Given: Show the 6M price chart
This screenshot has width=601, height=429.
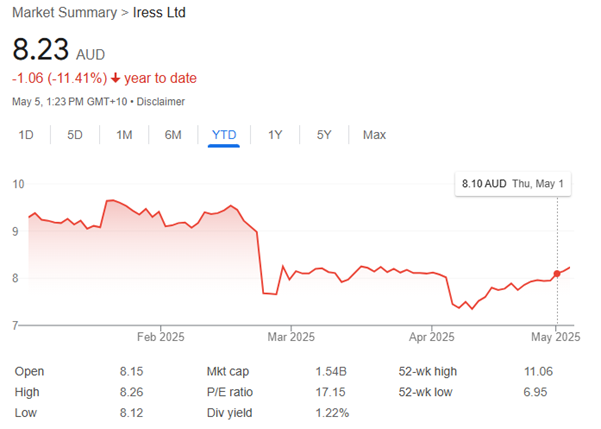Looking at the screenshot, I should (x=173, y=135).
